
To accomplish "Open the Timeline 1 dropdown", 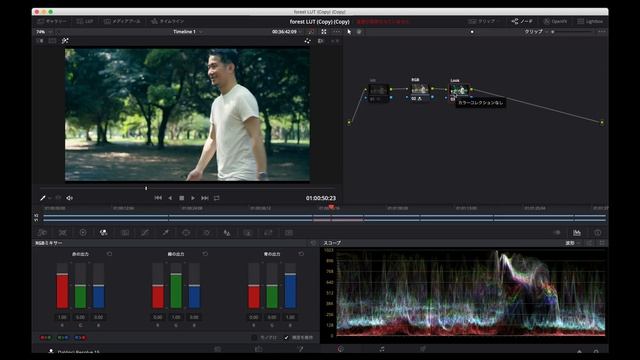I will [x=188, y=31].
